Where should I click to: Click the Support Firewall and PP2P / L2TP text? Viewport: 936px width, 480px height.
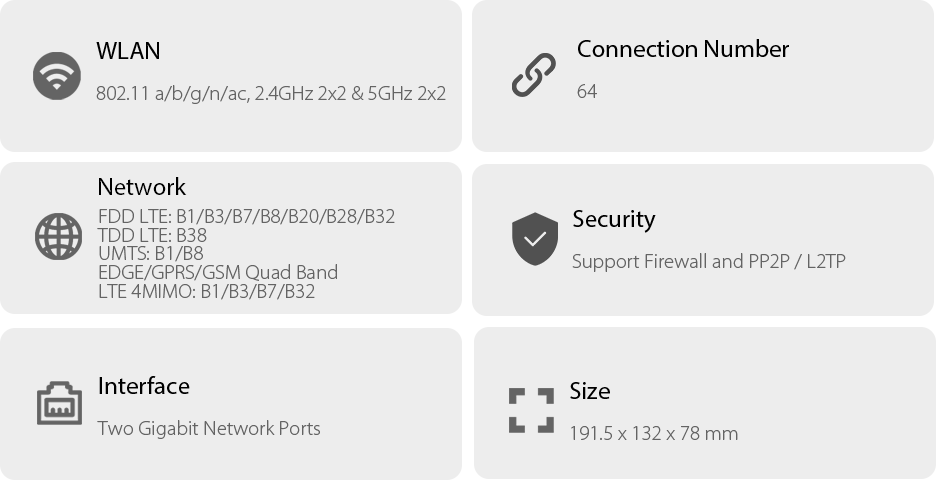coord(708,262)
